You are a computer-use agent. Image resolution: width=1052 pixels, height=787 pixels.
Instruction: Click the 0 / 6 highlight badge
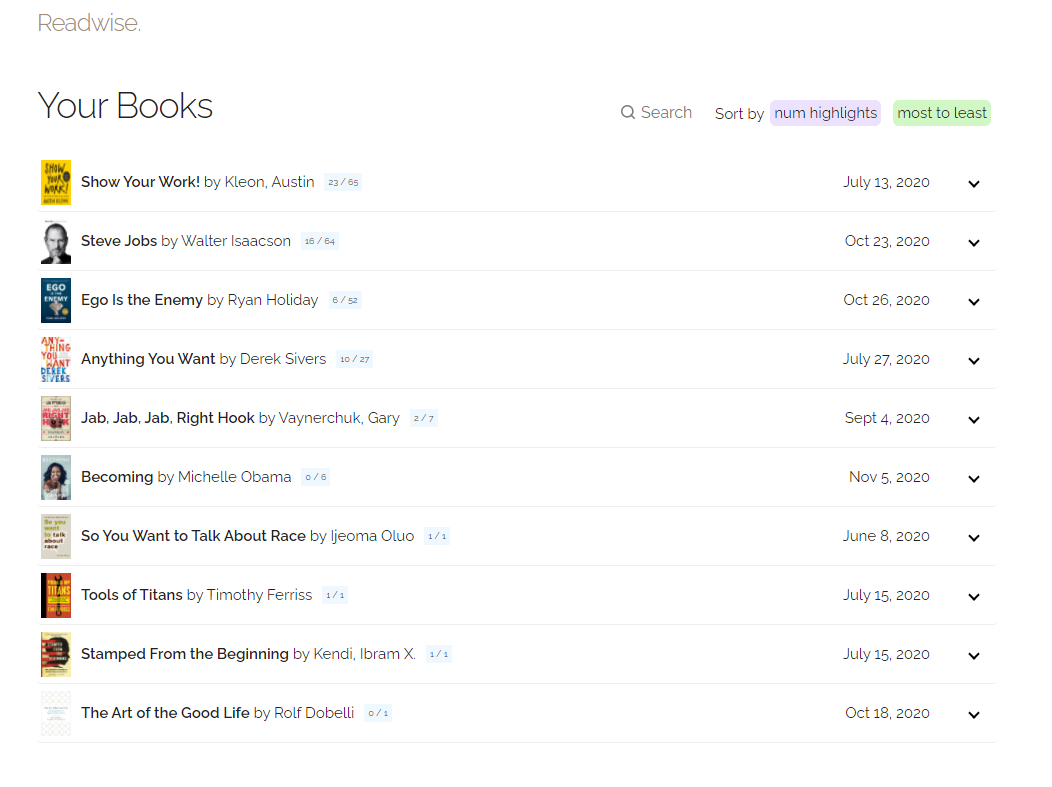click(315, 478)
